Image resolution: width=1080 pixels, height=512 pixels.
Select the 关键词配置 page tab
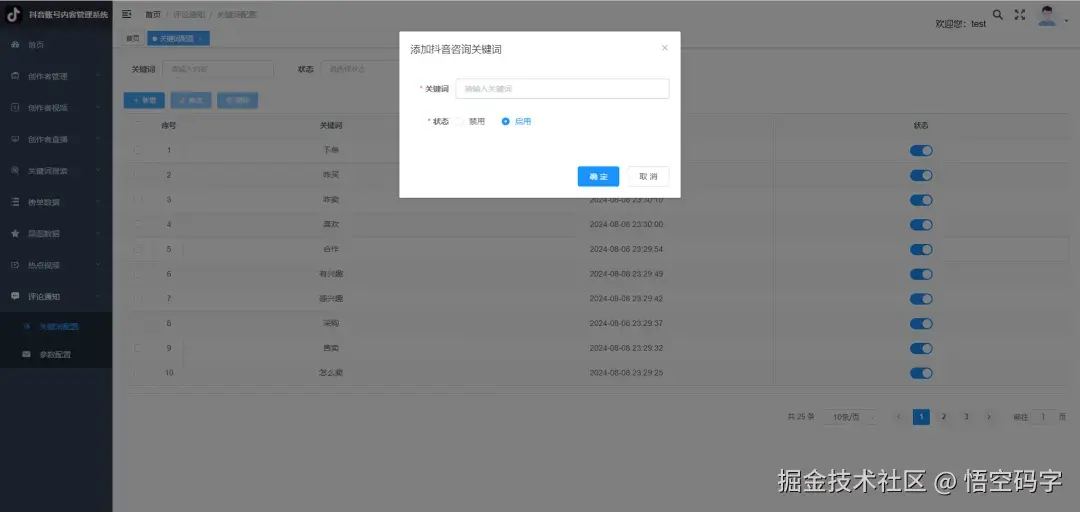click(178, 39)
